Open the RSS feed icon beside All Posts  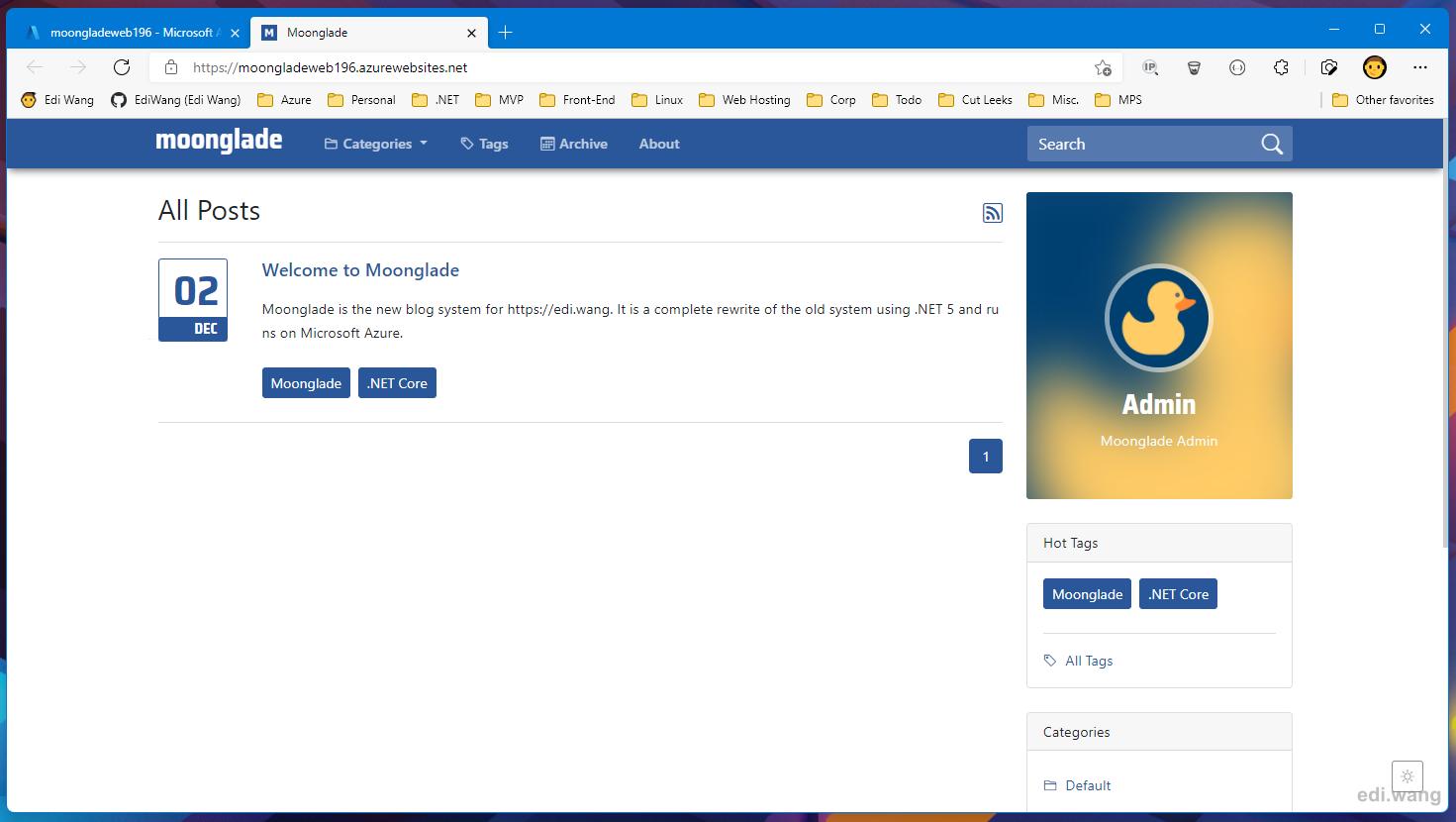(x=993, y=213)
